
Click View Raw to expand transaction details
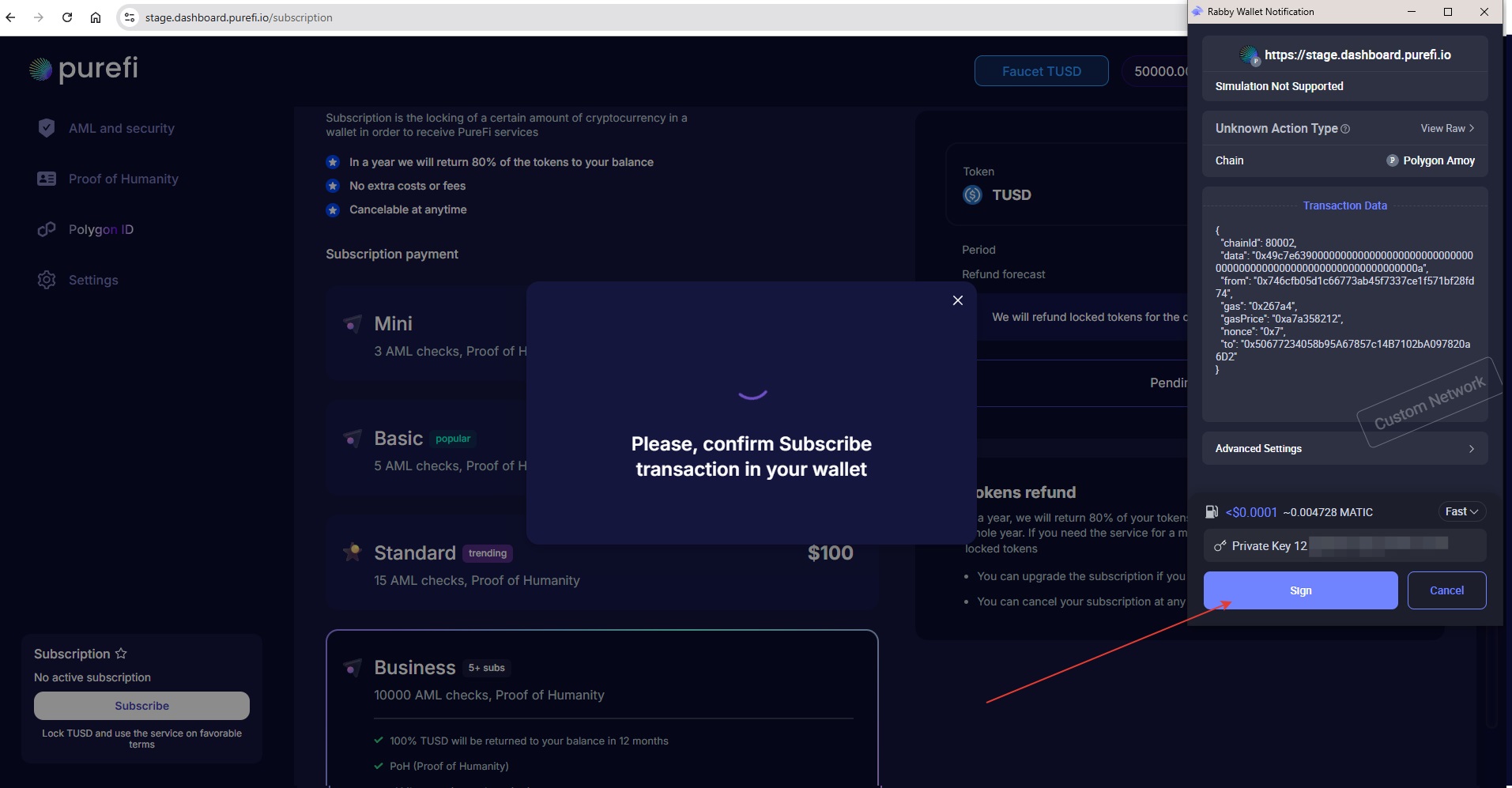tap(1445, 128)
